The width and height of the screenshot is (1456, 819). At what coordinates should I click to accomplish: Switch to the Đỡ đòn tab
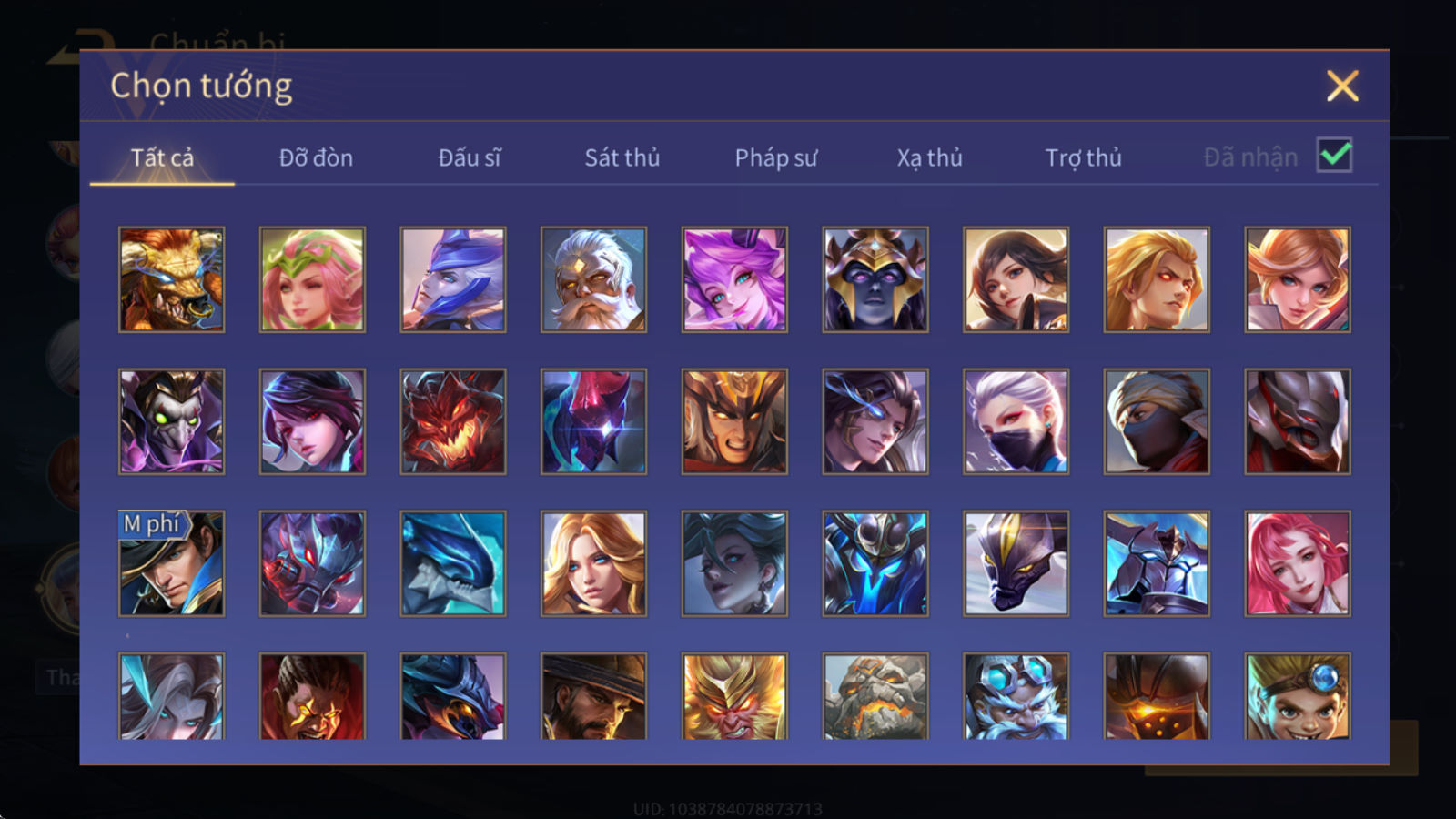pyautogui.click(x=316, y=157)
